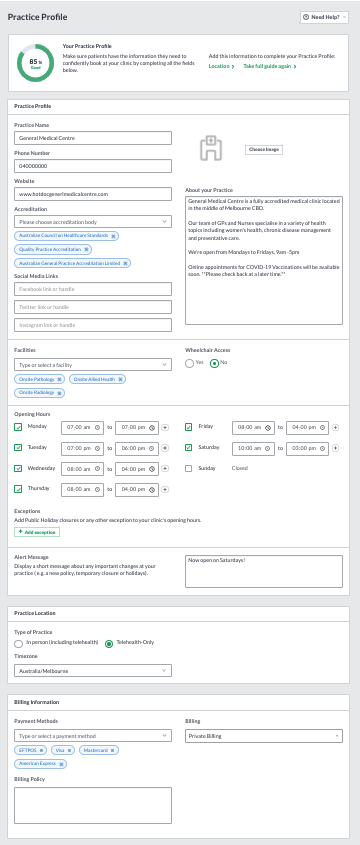This screenshot has height=845, width=360.
Task: Click the Choose Image button
Action: 264,149
